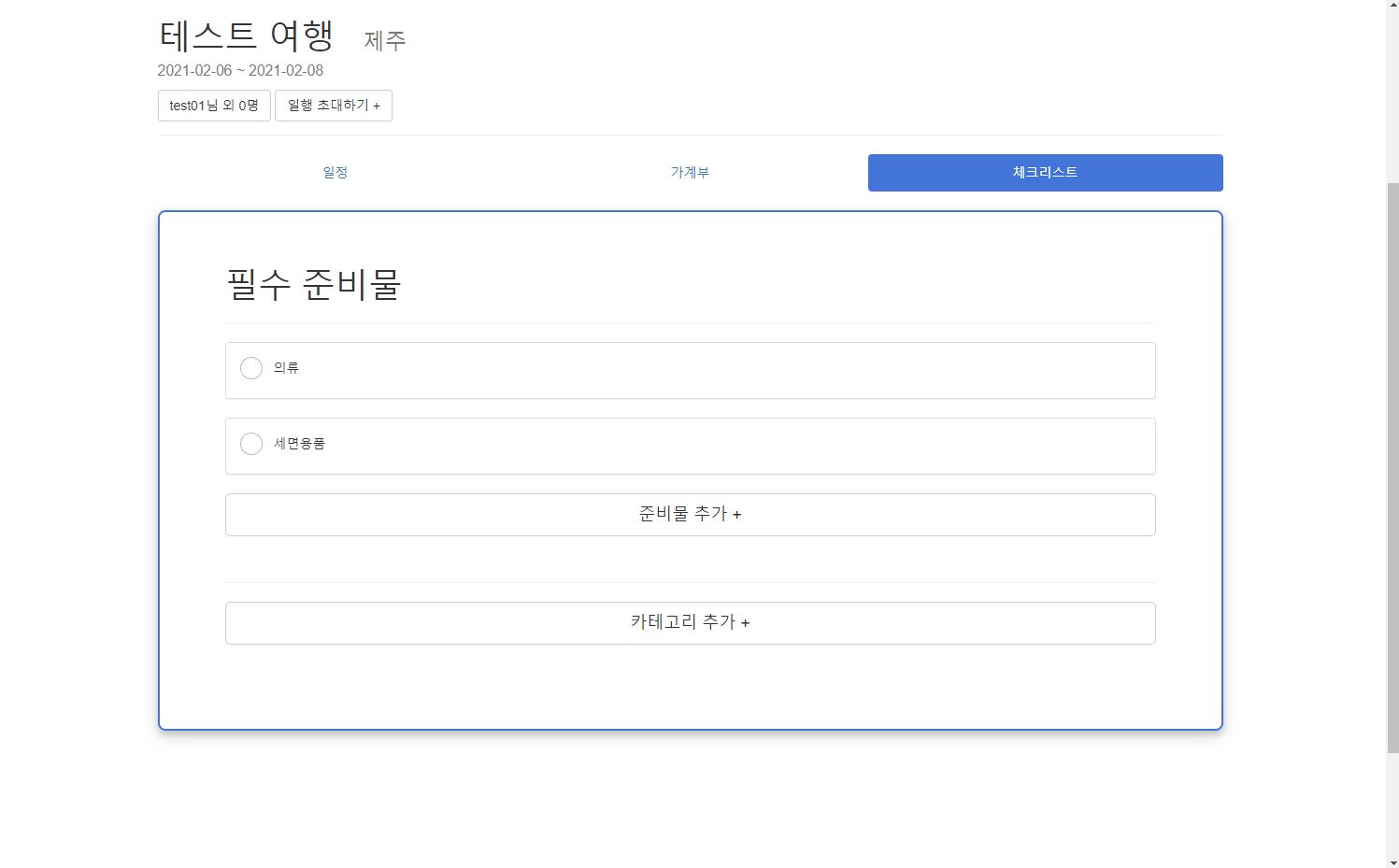Click the 제주 destination label
Screen dimensions: 1399x868
pos(385,41)
